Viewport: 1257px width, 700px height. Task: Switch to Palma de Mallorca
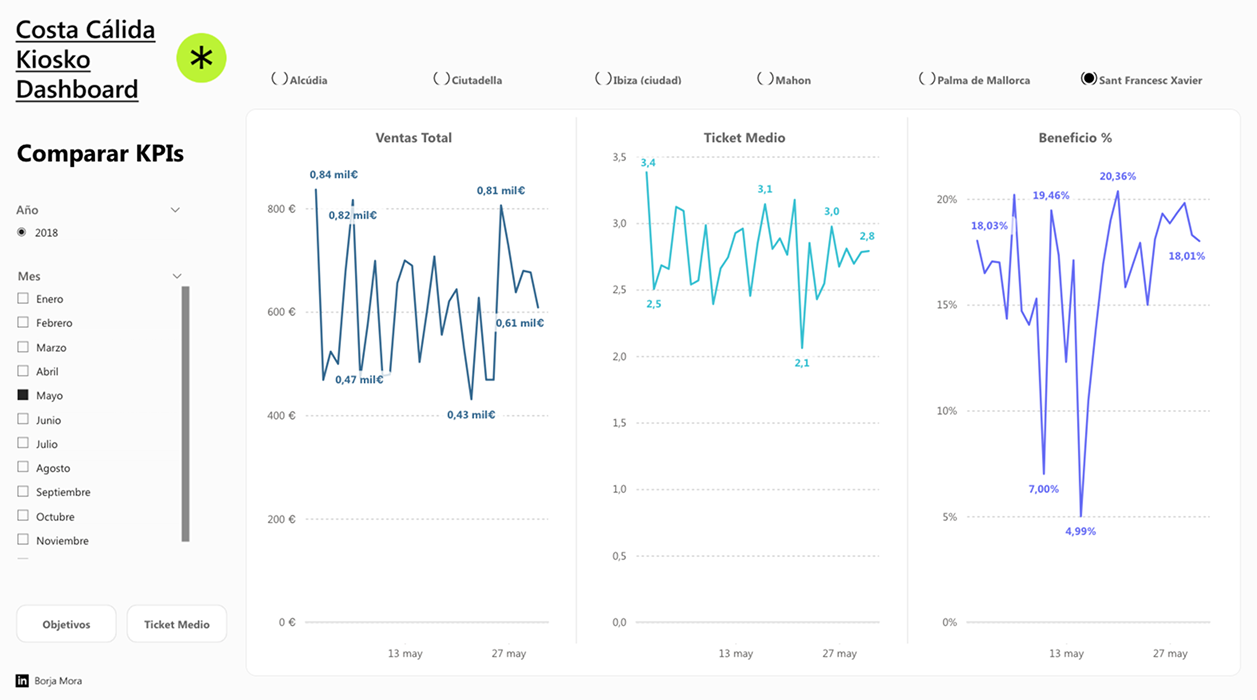927,79
